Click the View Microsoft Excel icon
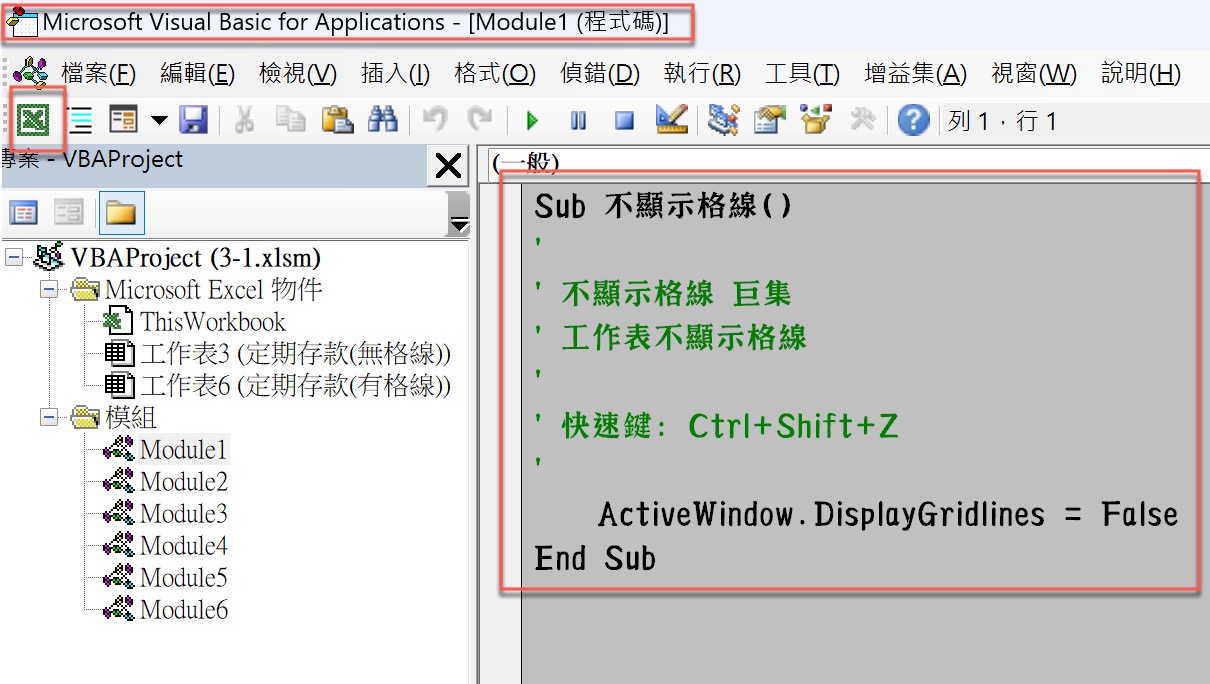1210x684 pixels. pyautogui.click(x=34, y=120)
